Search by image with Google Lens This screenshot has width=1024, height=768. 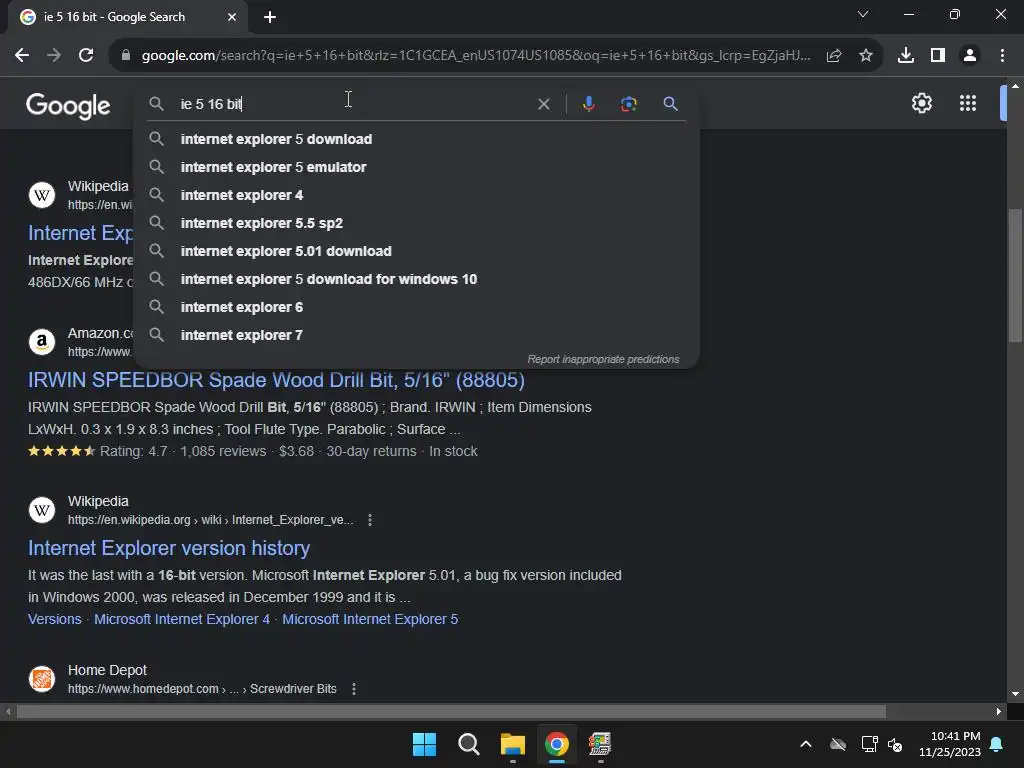click(x=628, y=104)
